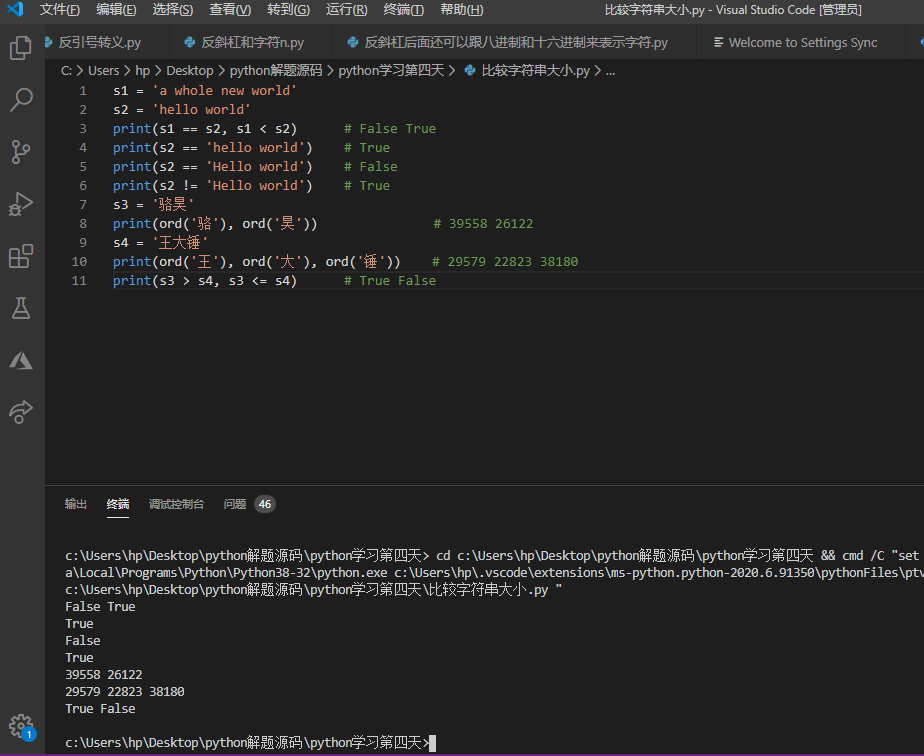
Task: Open the Source Control view
Action: [x=21, y=152]
